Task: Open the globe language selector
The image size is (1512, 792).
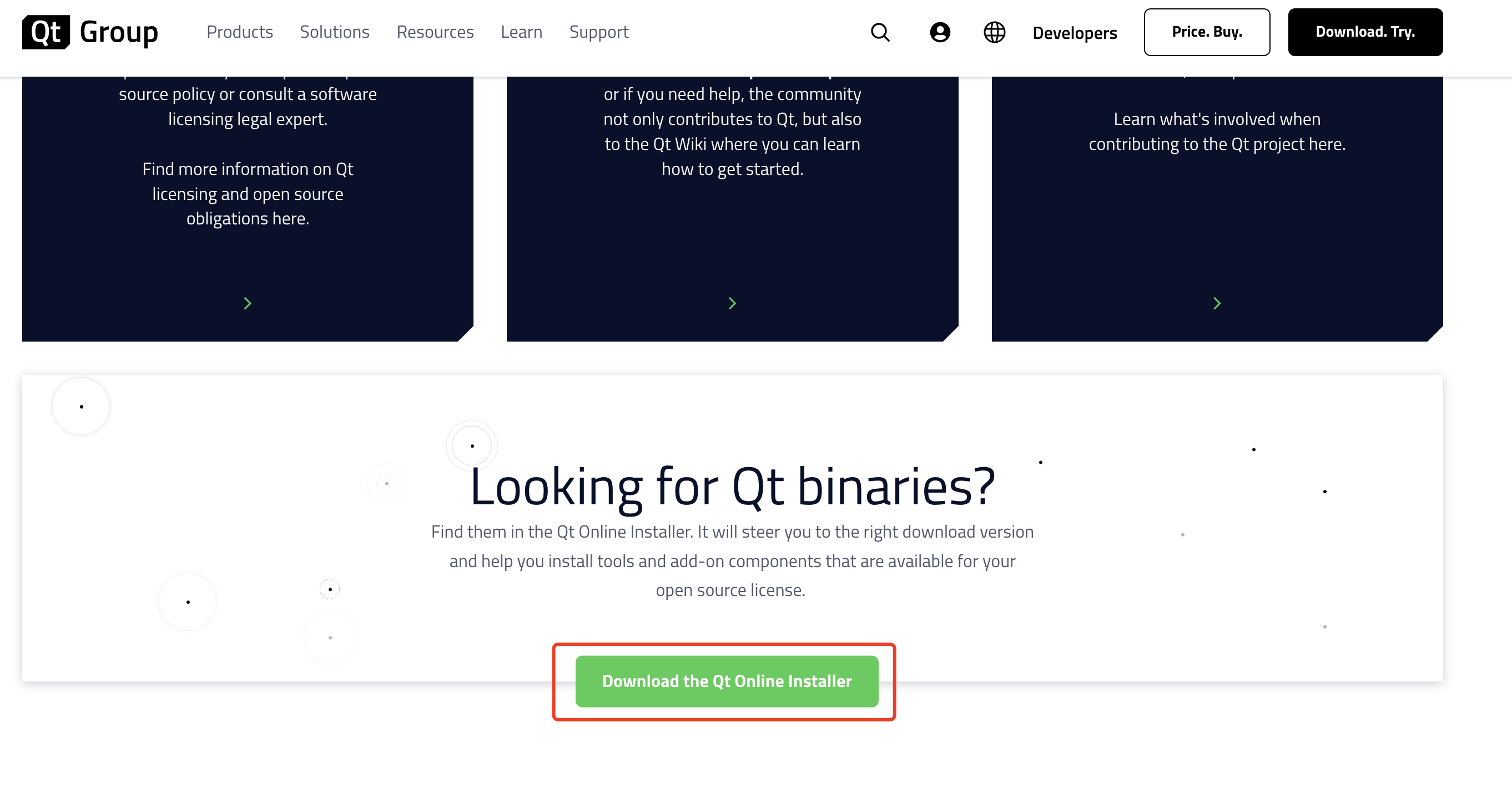Action: pyautogui.click(x=994, y=32)
